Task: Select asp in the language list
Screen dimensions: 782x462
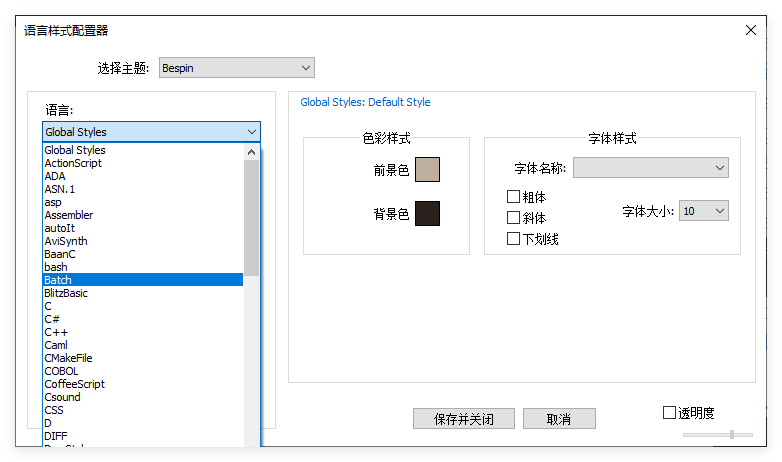Action: (143, 202)
